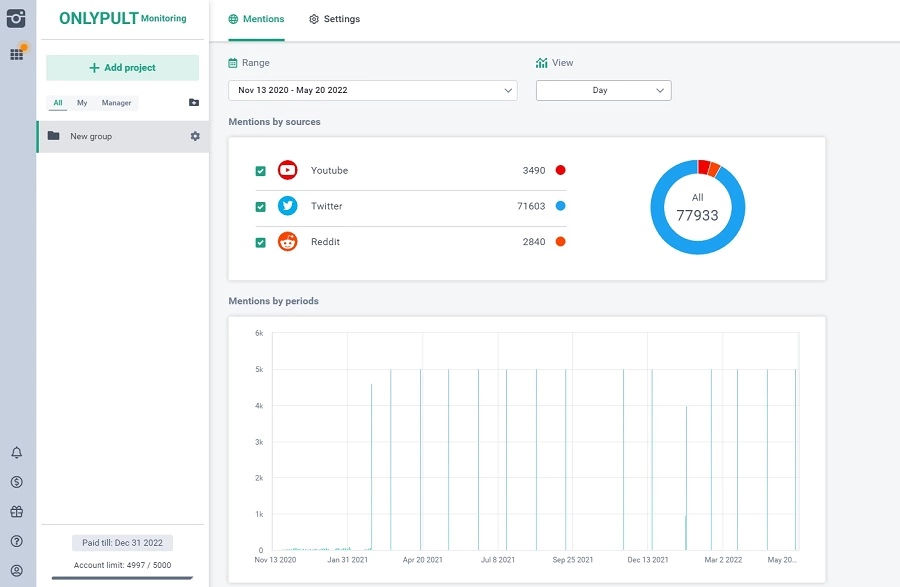Open user profile icon
Screen dimensions: 900x587
(16, 571)
